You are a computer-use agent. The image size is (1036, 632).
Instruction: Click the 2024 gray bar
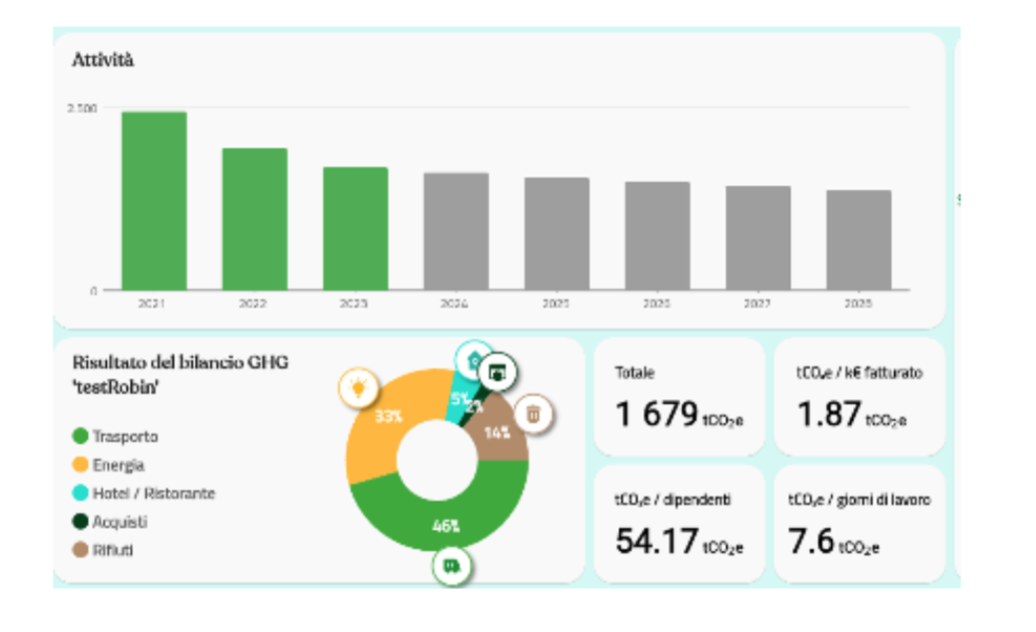(456, 231)
